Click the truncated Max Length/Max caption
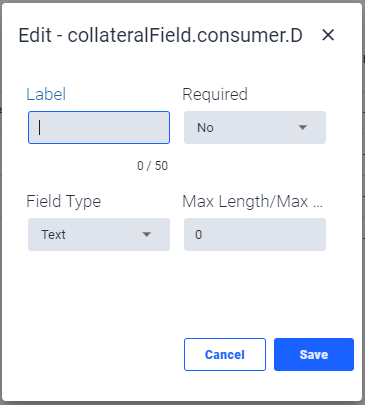 tap(253, 201)
